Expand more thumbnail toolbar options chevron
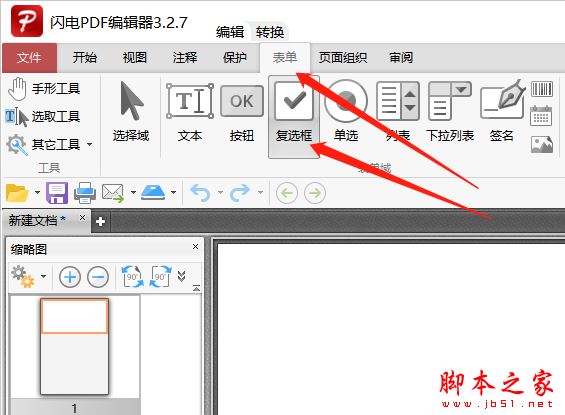The image size is (565, 415). (x=182, y=277)
